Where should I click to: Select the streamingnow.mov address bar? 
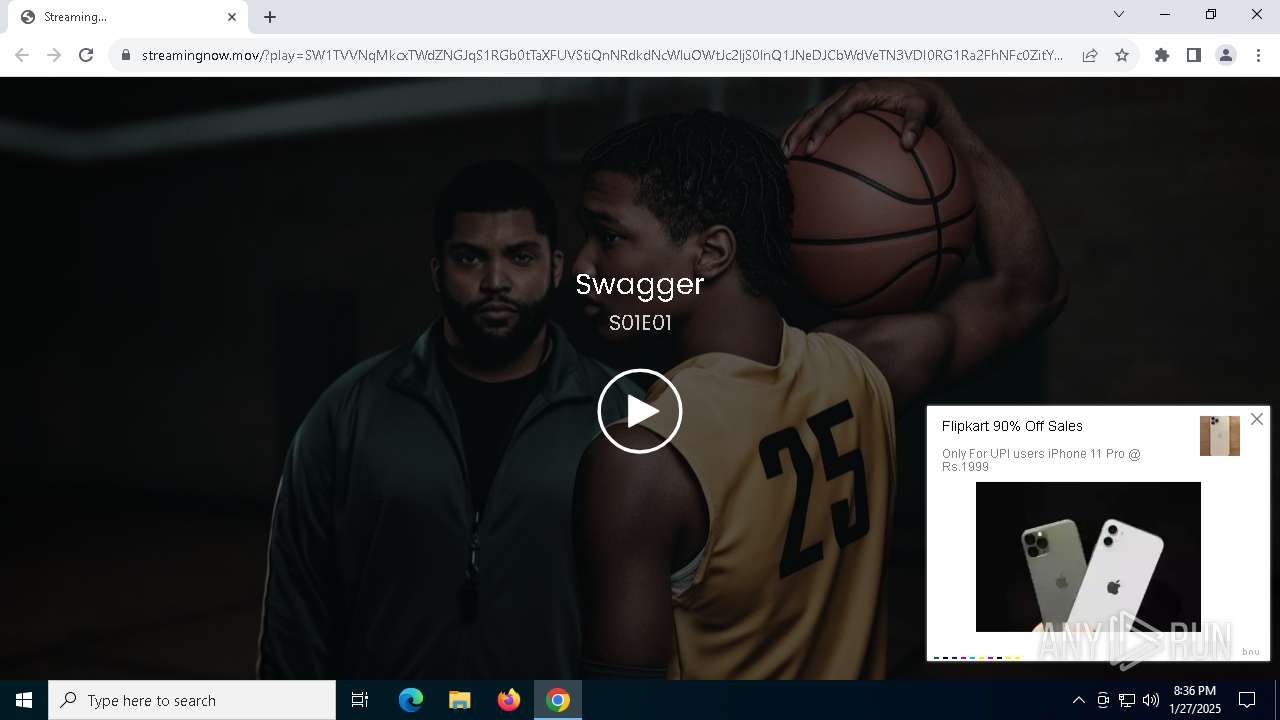(602, 55)
